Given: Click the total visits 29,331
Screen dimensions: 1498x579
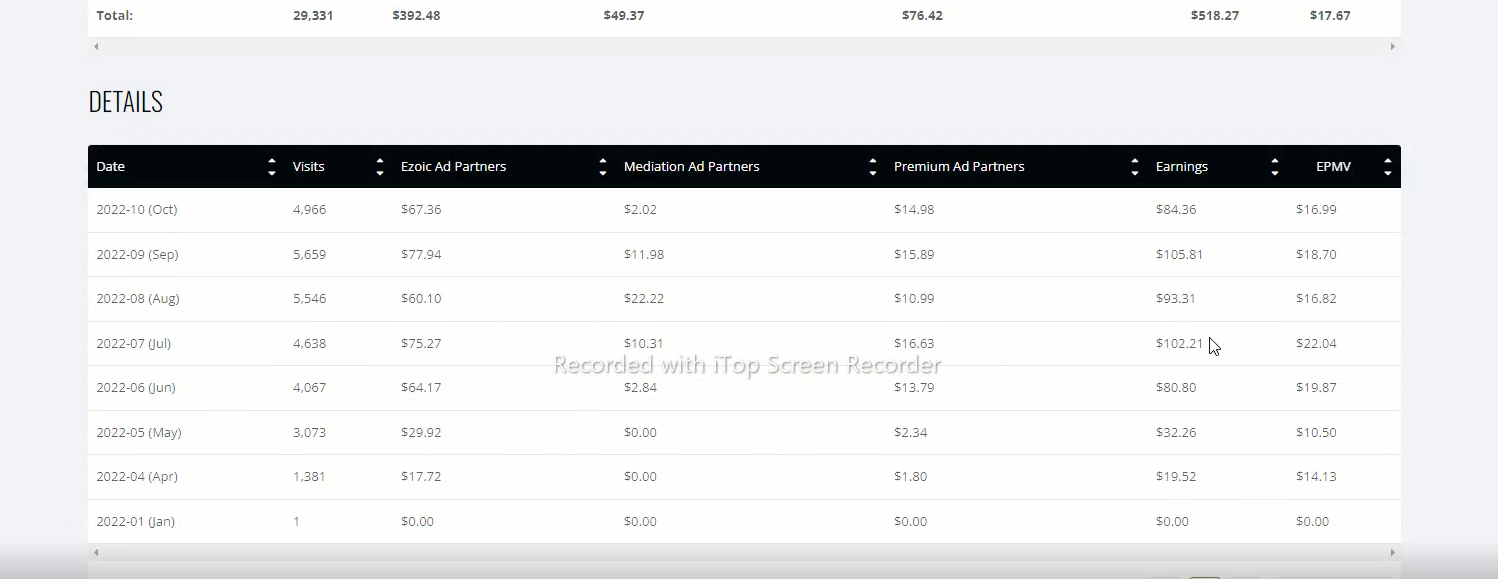Looking at the screenshot, I should [x=313, y=16].
